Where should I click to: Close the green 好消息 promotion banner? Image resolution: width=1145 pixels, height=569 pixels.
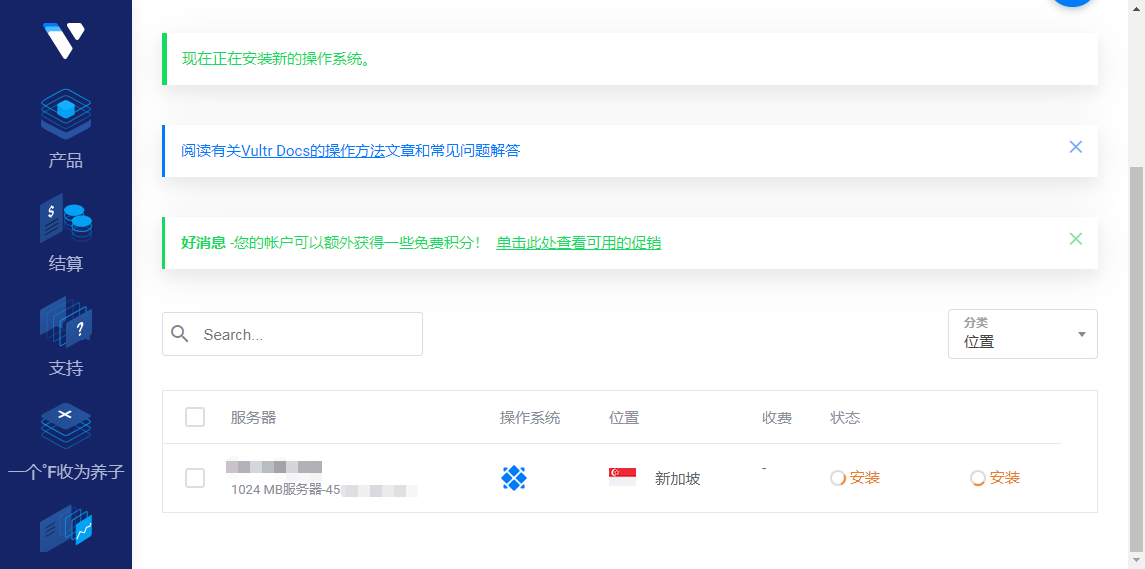1076,239
